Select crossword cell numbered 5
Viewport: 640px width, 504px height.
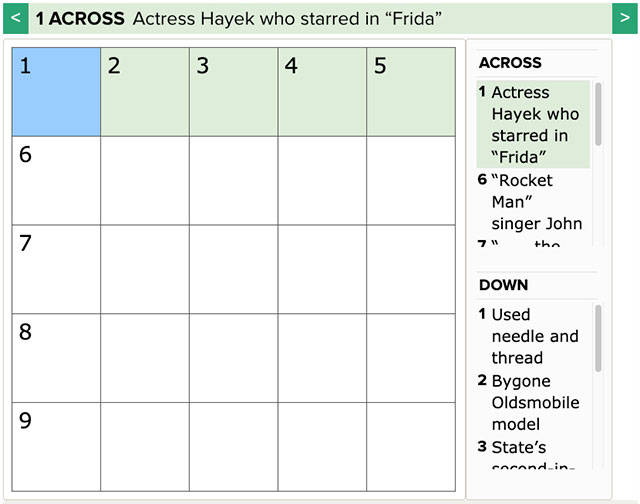(x=410, y=92)
